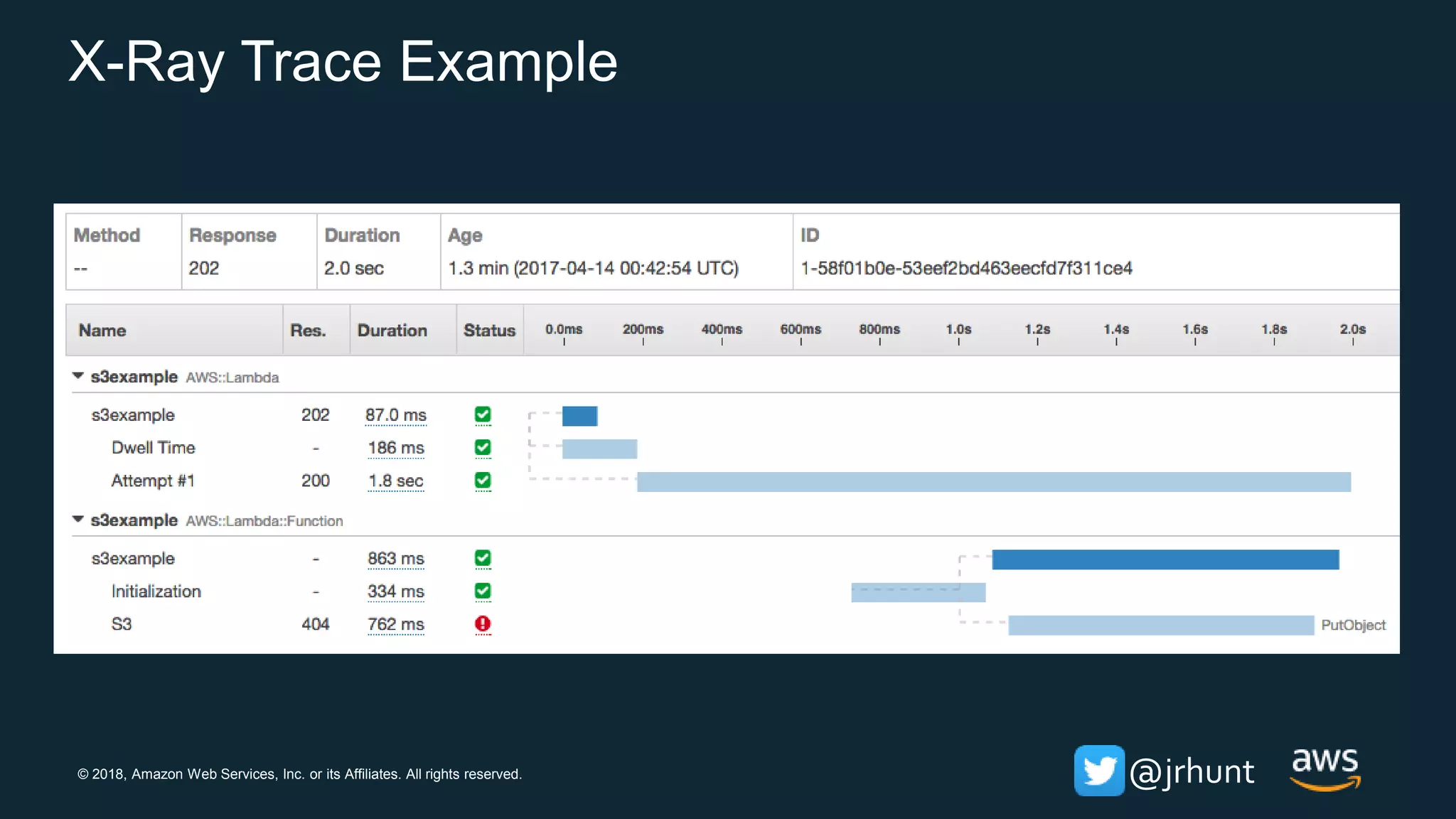Click green status check for Dwell Time
The width and height of the screenshot is (1456, 819).
point(483,448)
